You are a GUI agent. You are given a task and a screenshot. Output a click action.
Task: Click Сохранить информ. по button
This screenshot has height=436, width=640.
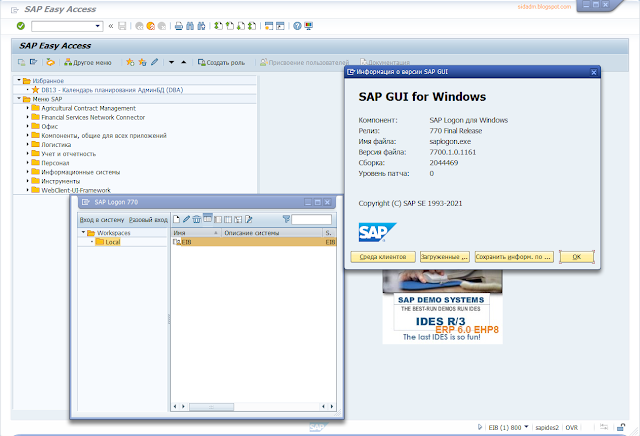[x=514, y=257]
